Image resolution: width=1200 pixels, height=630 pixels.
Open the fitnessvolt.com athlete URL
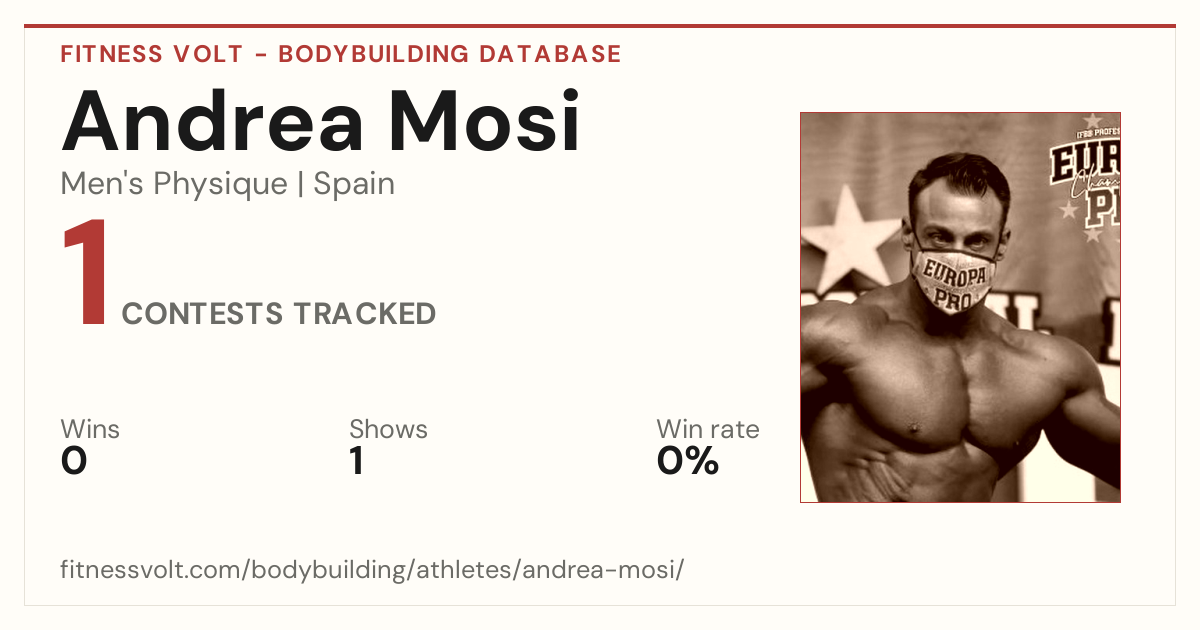[x=372, y=571]
